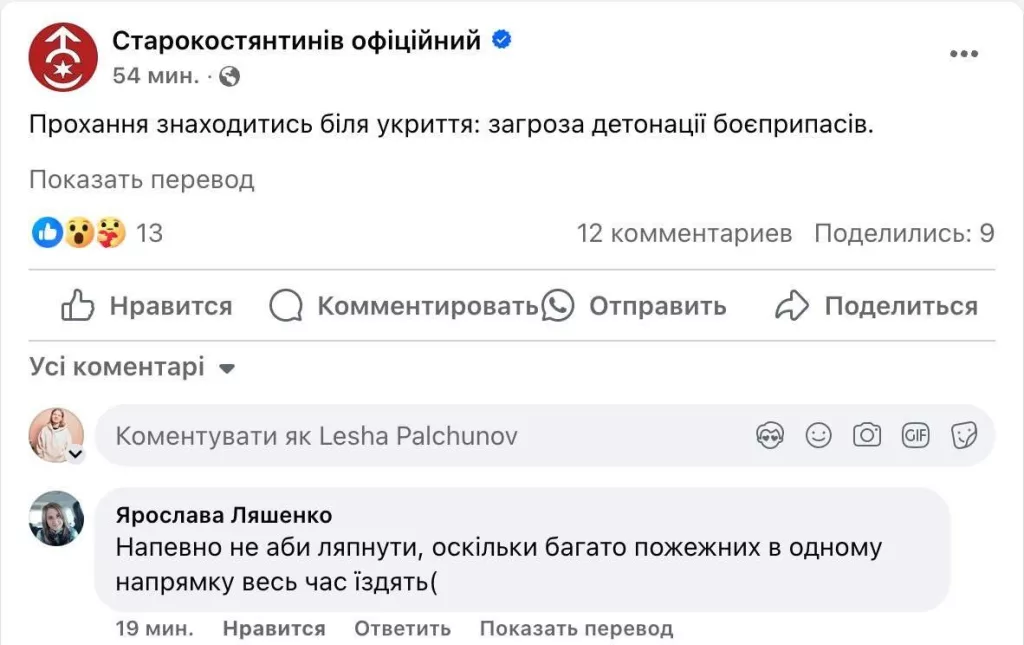Click the chevron on Lesha Palchunov's avatar
This screenshot has height=645, width=1024.
(x=75, y=452)
